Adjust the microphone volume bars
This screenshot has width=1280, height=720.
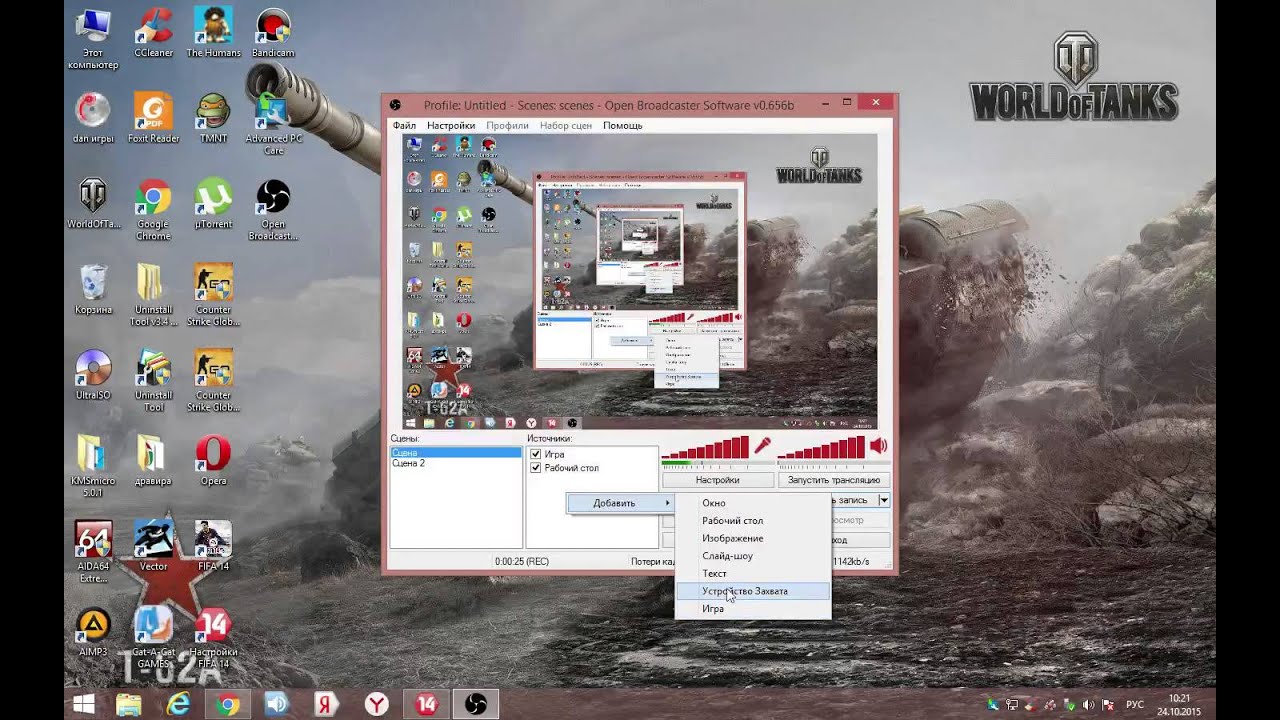point(705,448)
